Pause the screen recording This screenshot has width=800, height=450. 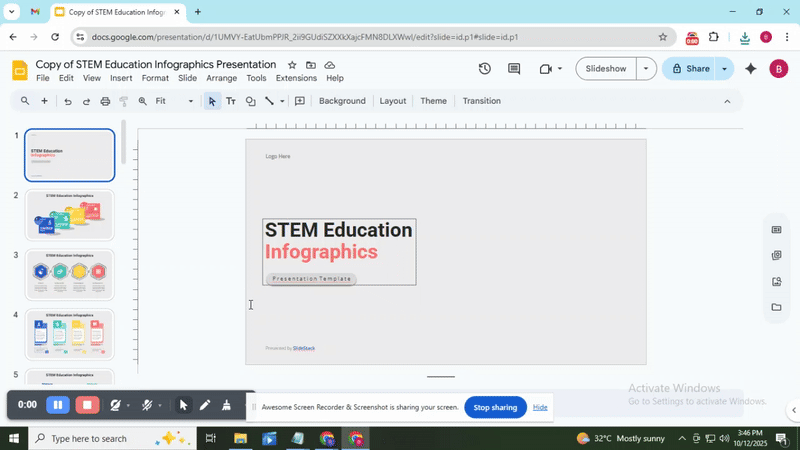coord(58,405)
